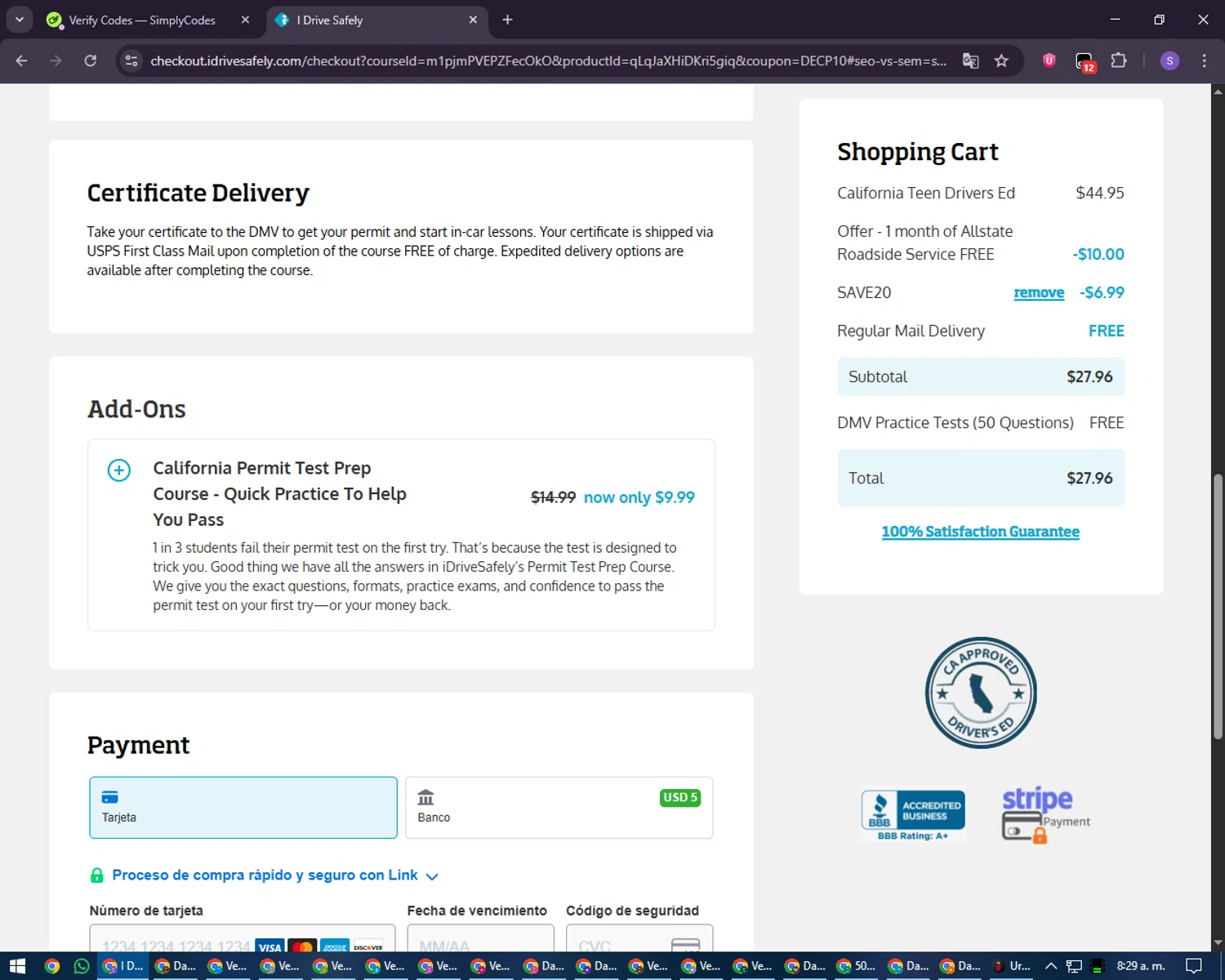Select the Banco payment method
Image resolution: width=1225 pixels, height=980 pixels.
[x=559, y=808]
